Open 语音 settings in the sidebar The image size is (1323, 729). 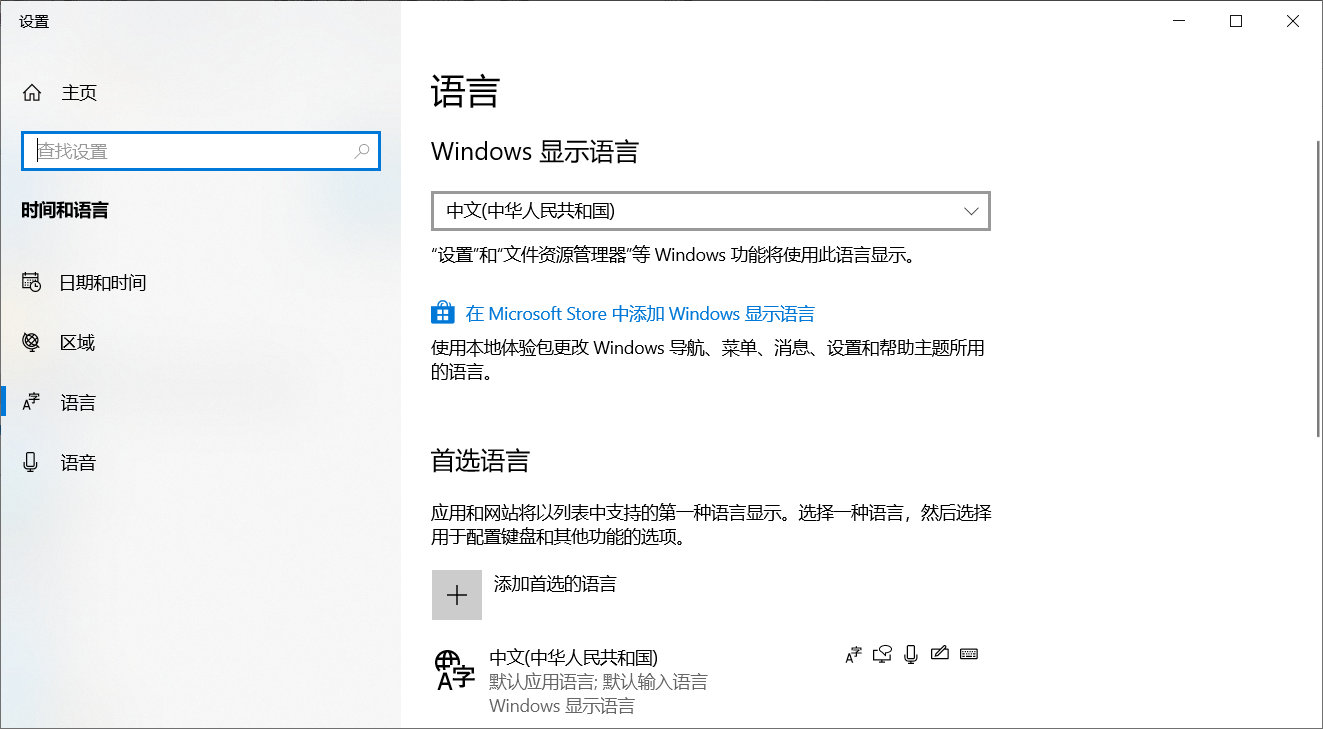point(30,461)
